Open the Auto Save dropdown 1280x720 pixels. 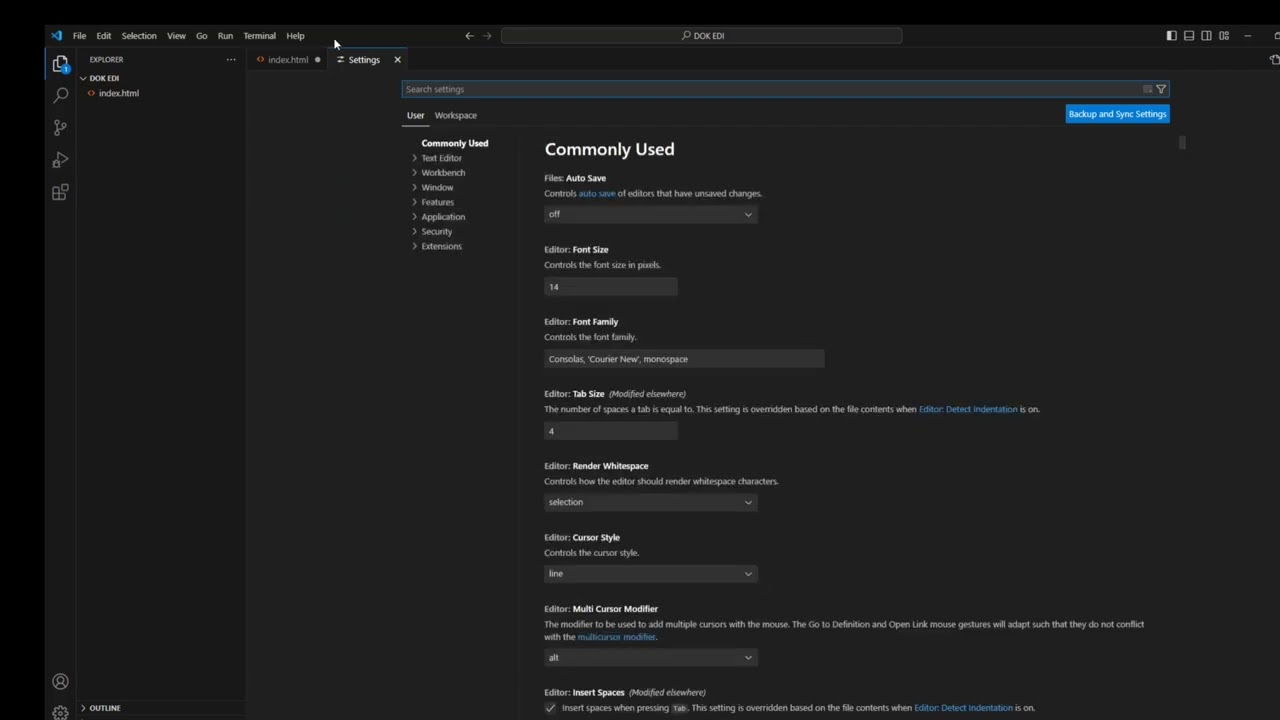click(x=650, y=214)
